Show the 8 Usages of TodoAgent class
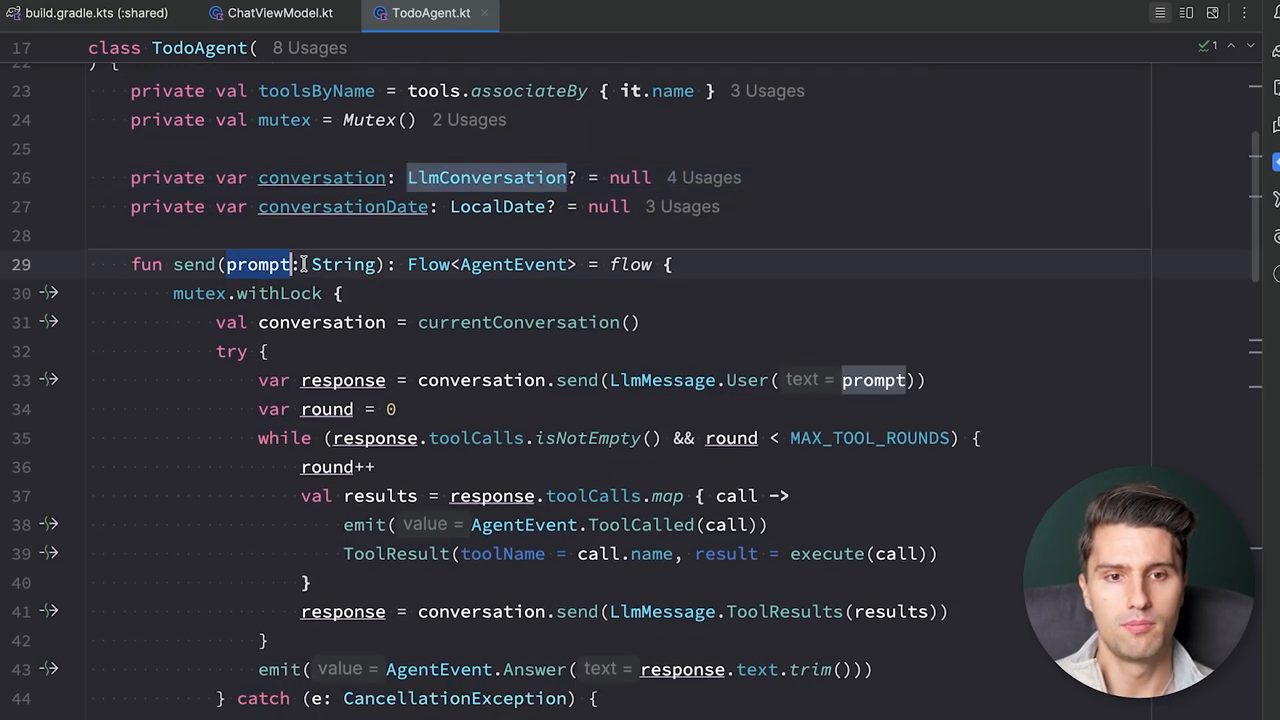 point(309,48)
